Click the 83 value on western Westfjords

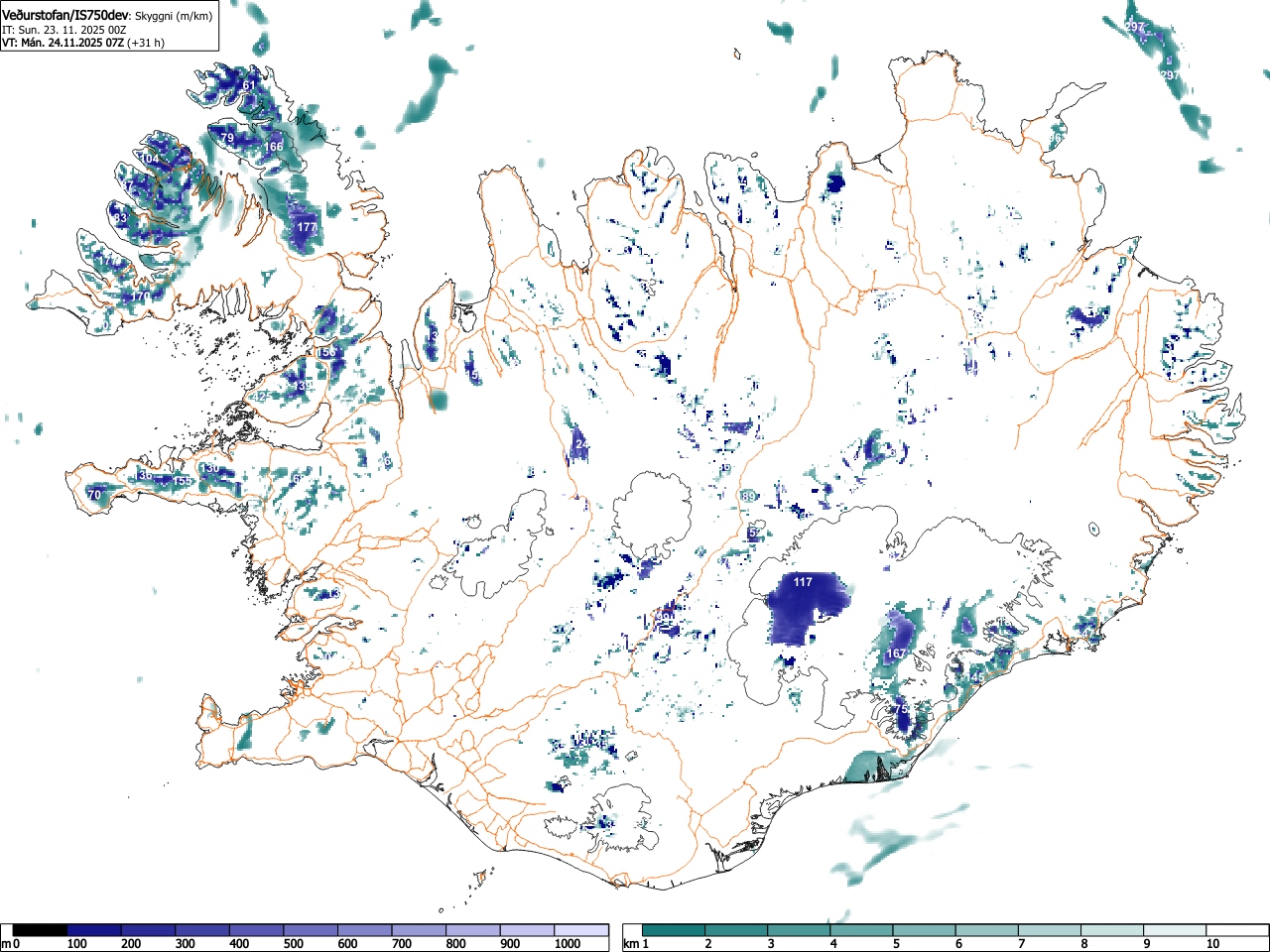[x=121, y=218]
